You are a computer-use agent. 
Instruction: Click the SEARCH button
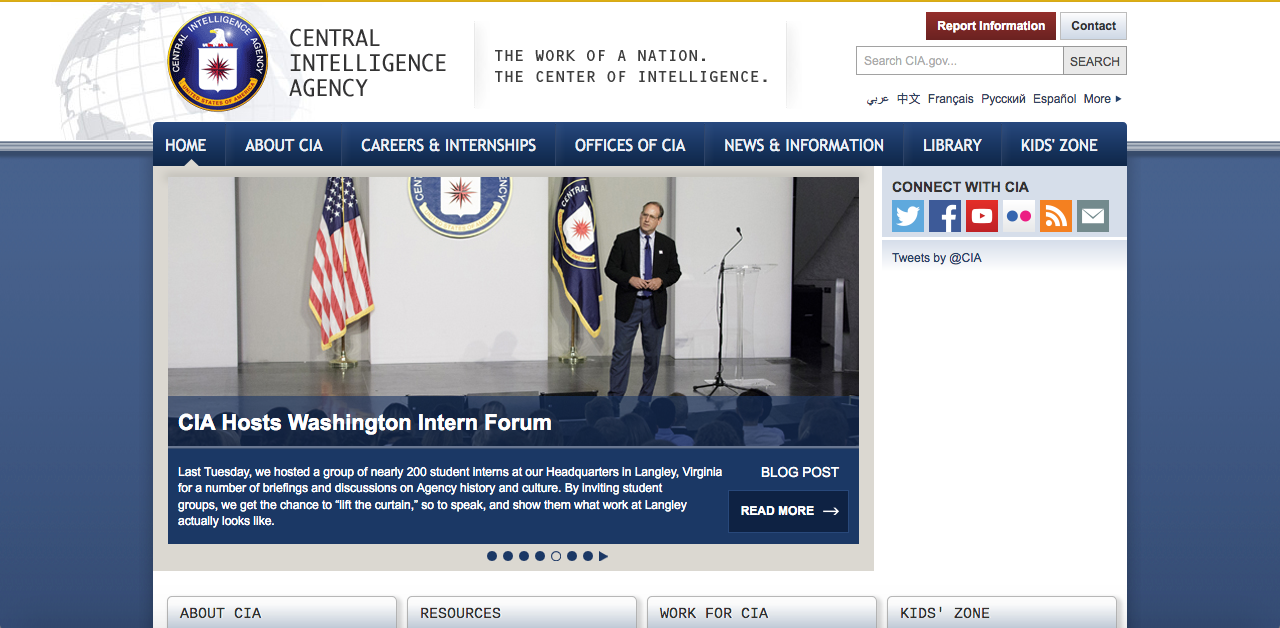(1095, 61)
